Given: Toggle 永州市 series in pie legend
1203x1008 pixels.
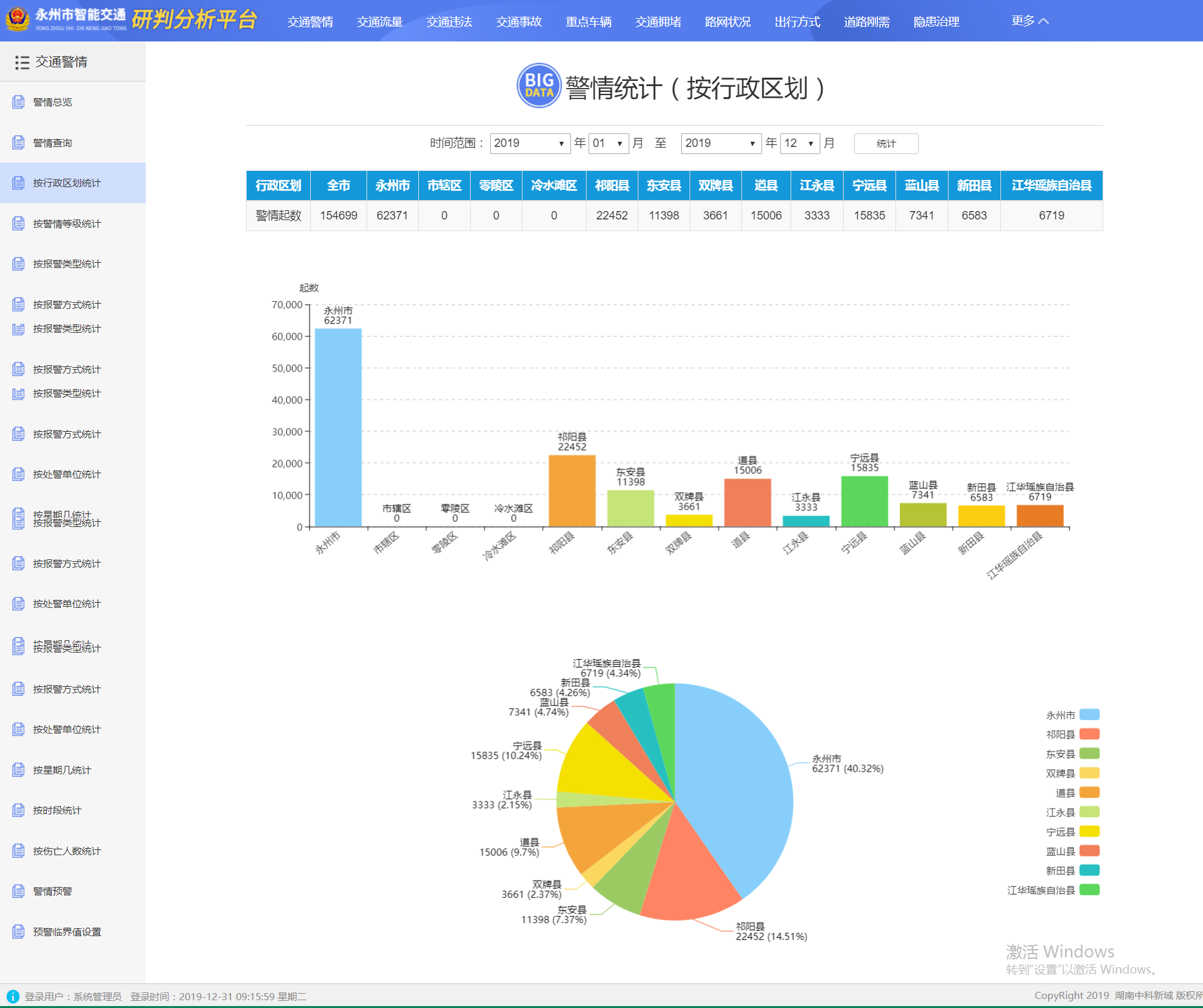Looking at the screenshot, I should pos(1089,715).
